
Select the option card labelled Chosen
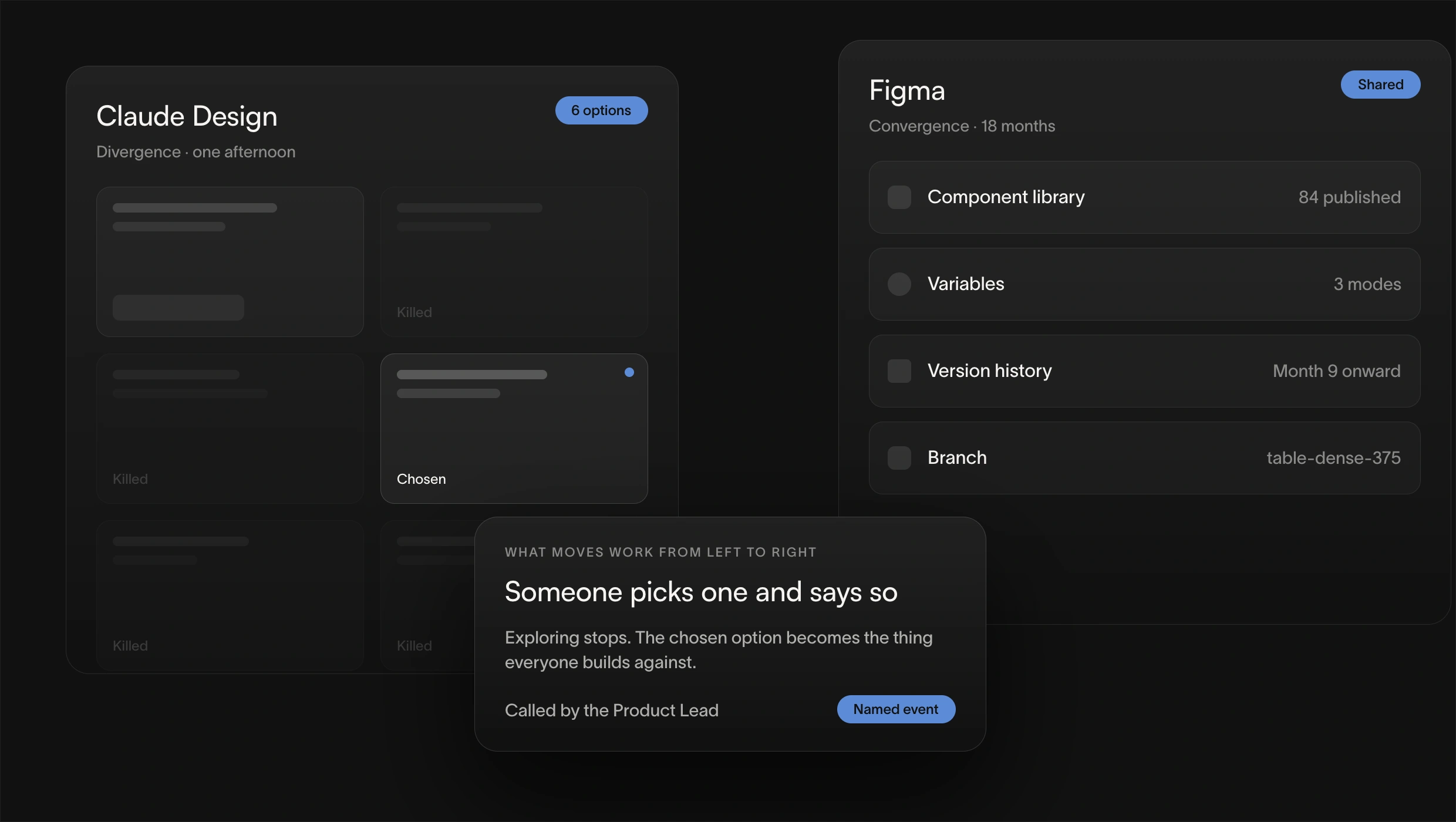pos(514,429)
